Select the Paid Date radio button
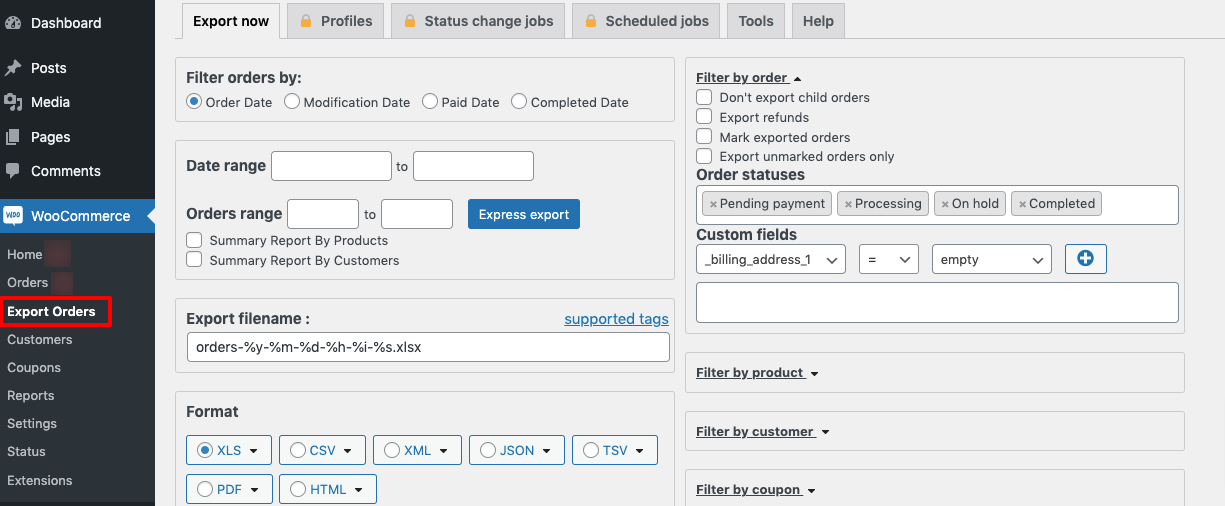 [x=430, y=102]
